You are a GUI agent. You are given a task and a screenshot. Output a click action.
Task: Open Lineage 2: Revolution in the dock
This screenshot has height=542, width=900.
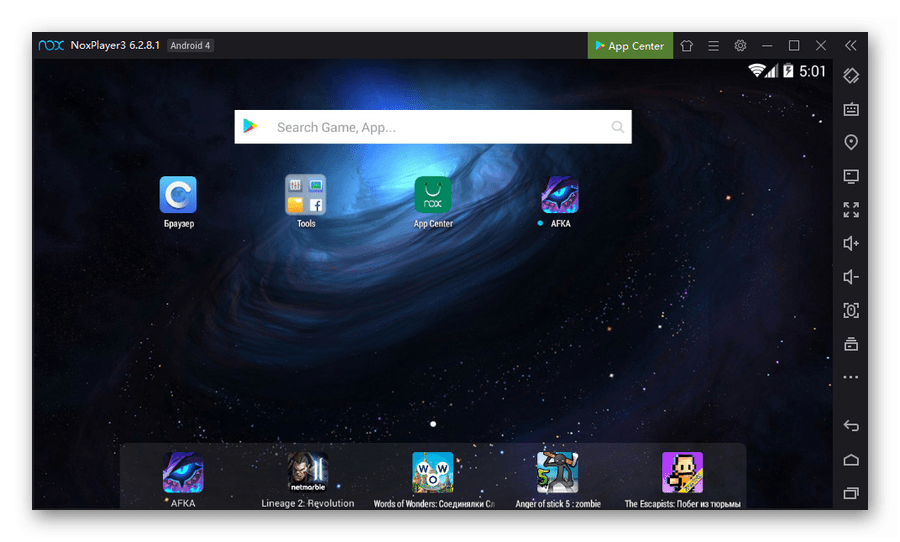coord(308,473)
